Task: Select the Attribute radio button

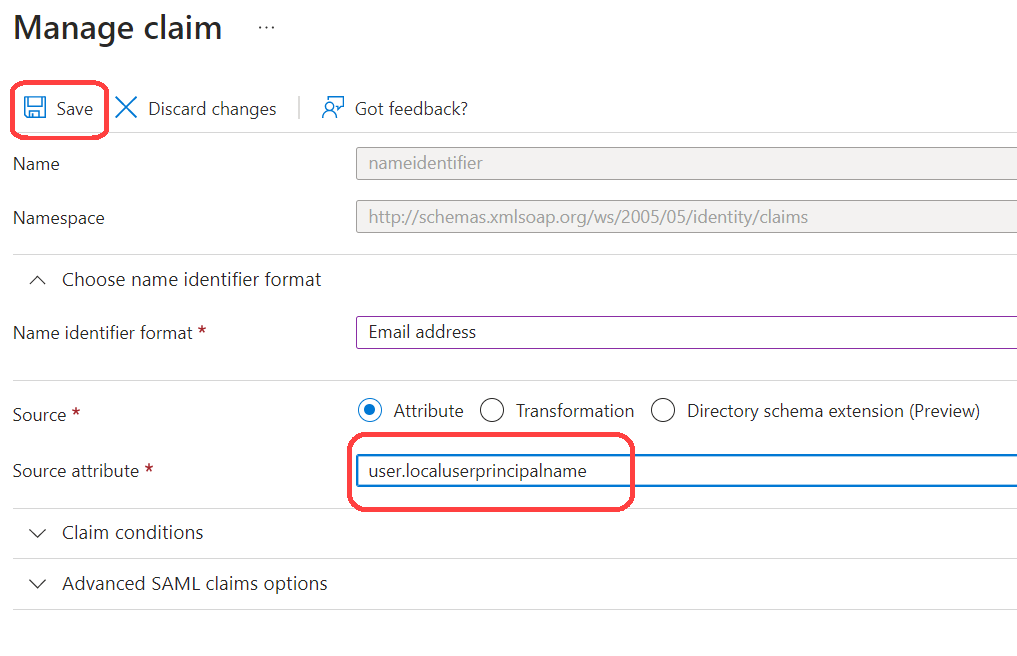Action: coord(370,410)
